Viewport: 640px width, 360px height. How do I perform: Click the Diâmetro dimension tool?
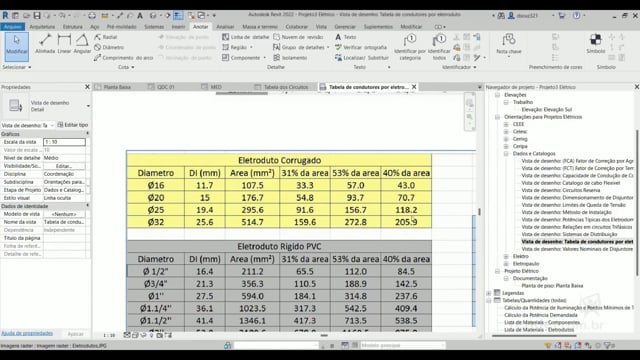pyautogui.click(x=109, y=47)
